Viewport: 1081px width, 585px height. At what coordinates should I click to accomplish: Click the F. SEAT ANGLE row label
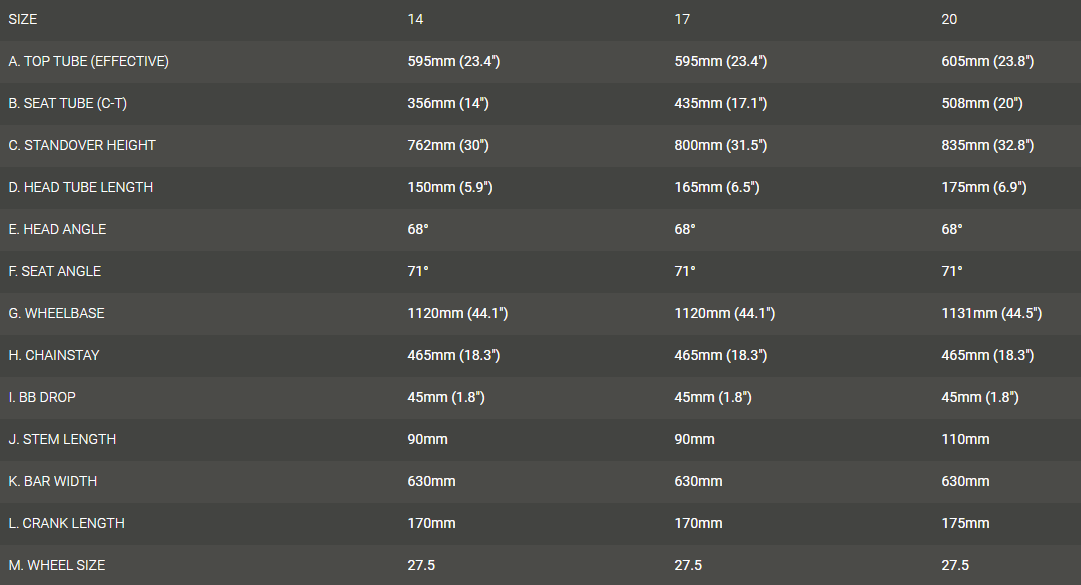pyautogui.click(x=55, y=272)
